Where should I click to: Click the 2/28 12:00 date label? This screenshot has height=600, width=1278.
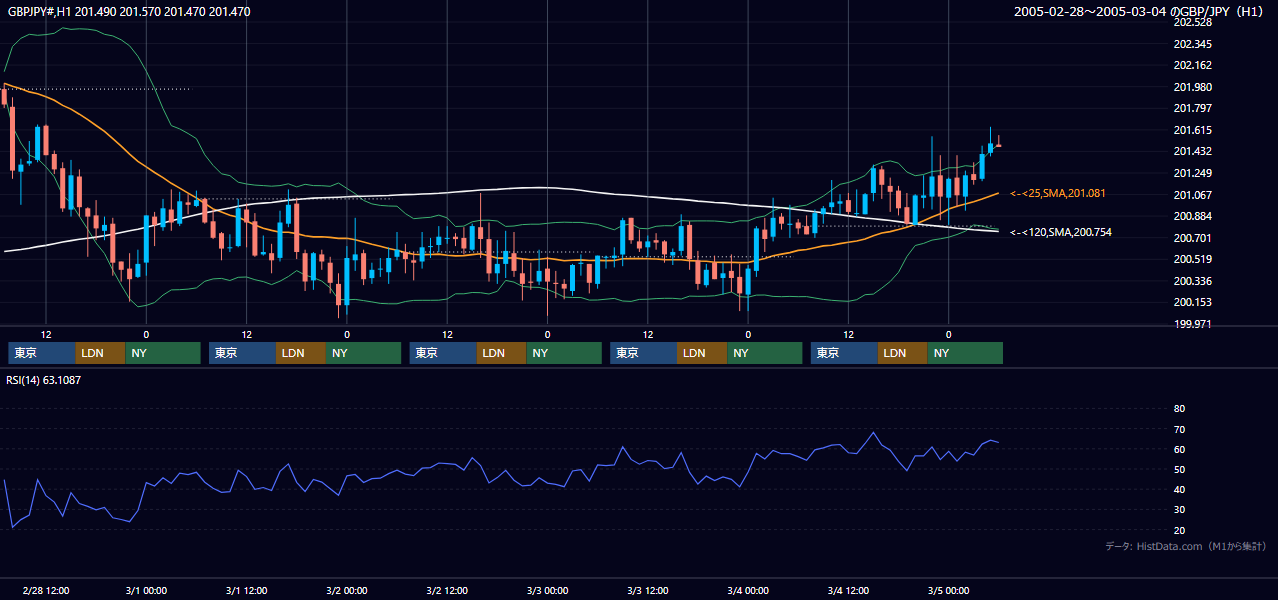pyautogui.click(x=46, y=590)
